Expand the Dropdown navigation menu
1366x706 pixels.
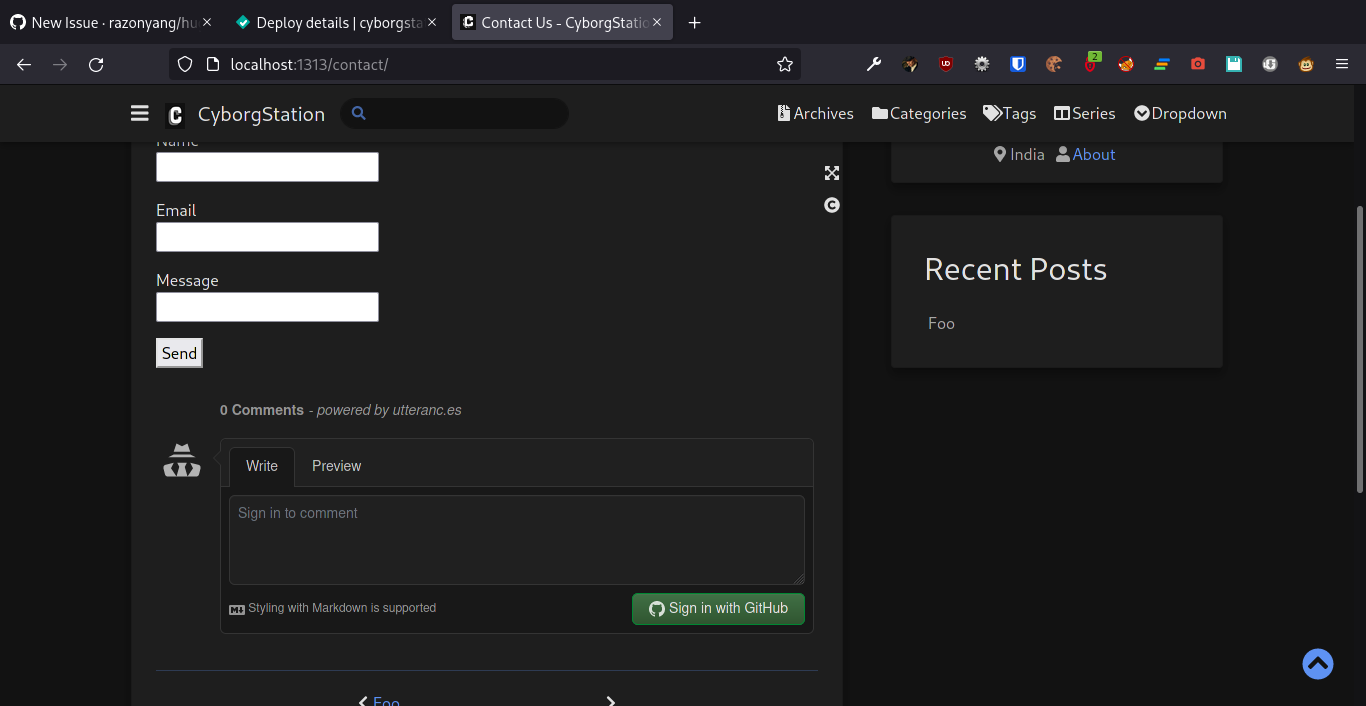click(x=1180, y=113)
